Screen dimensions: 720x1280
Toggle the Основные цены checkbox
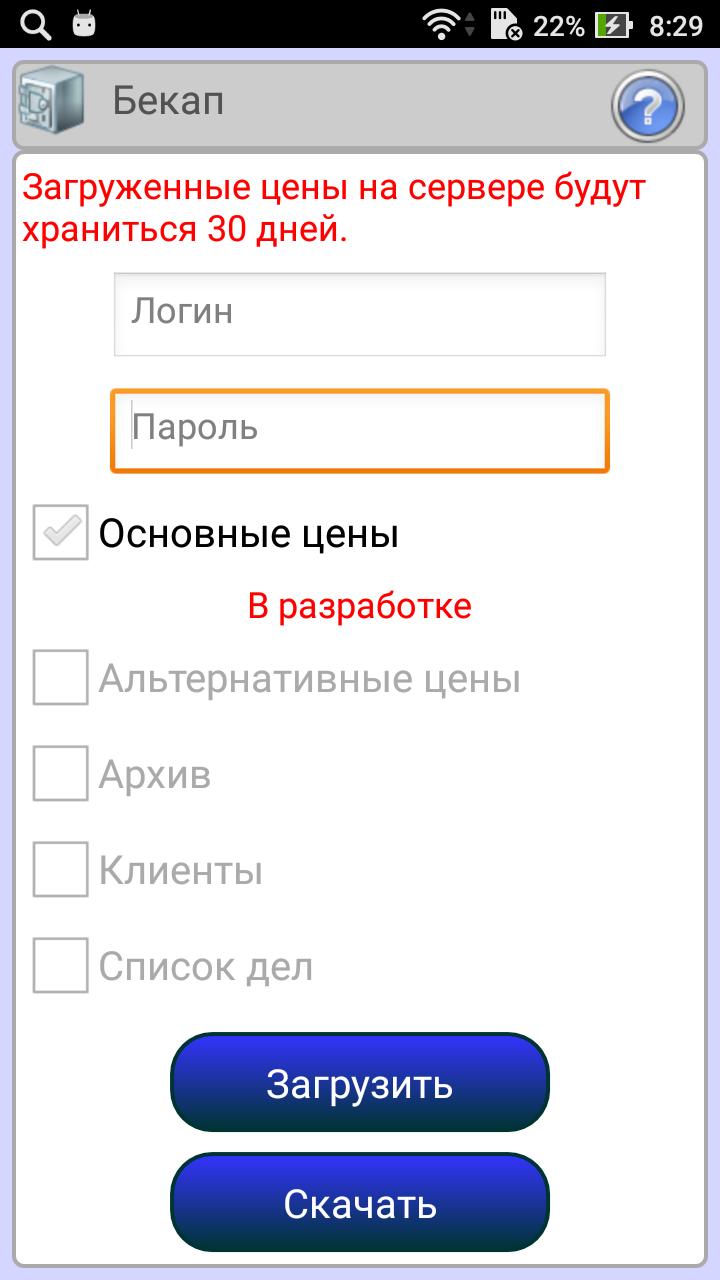pyautogui.click(x=61, y=533)
